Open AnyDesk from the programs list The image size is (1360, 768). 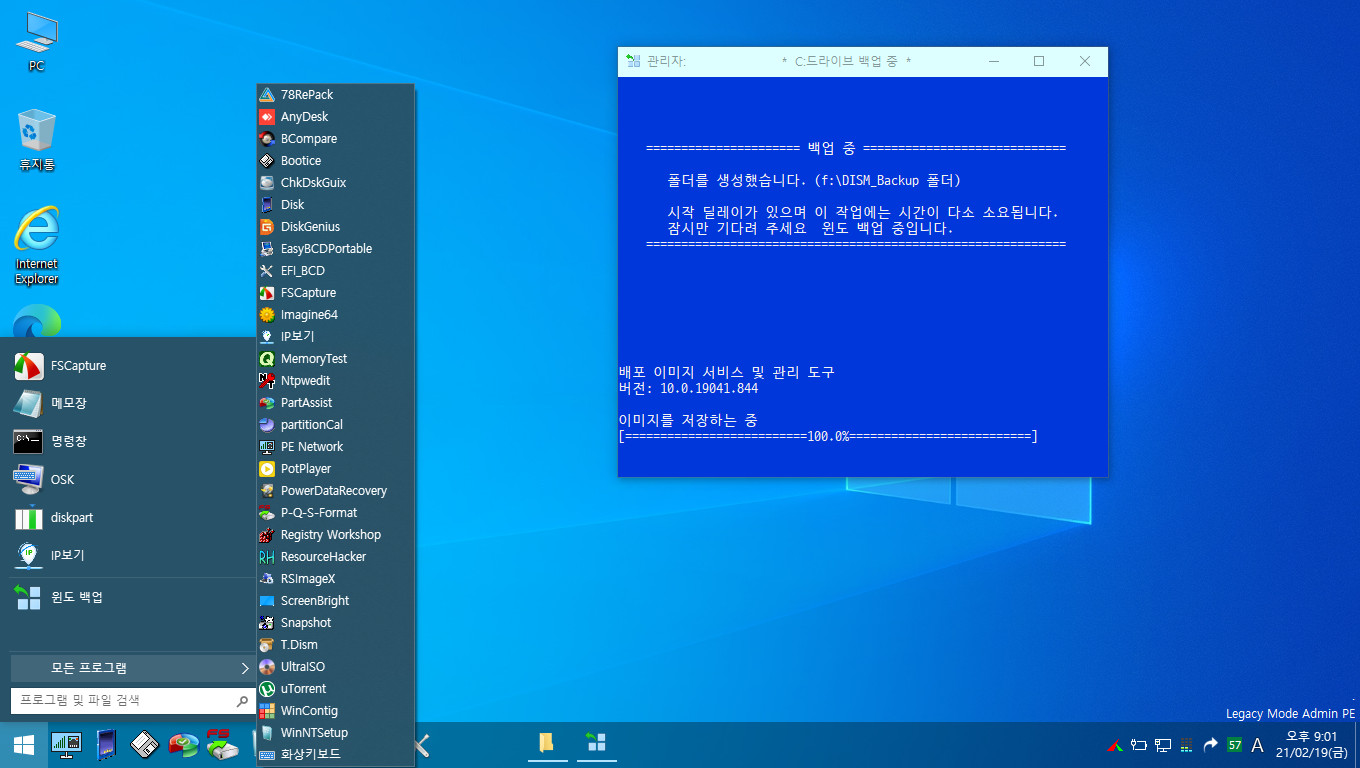(335, 116)
